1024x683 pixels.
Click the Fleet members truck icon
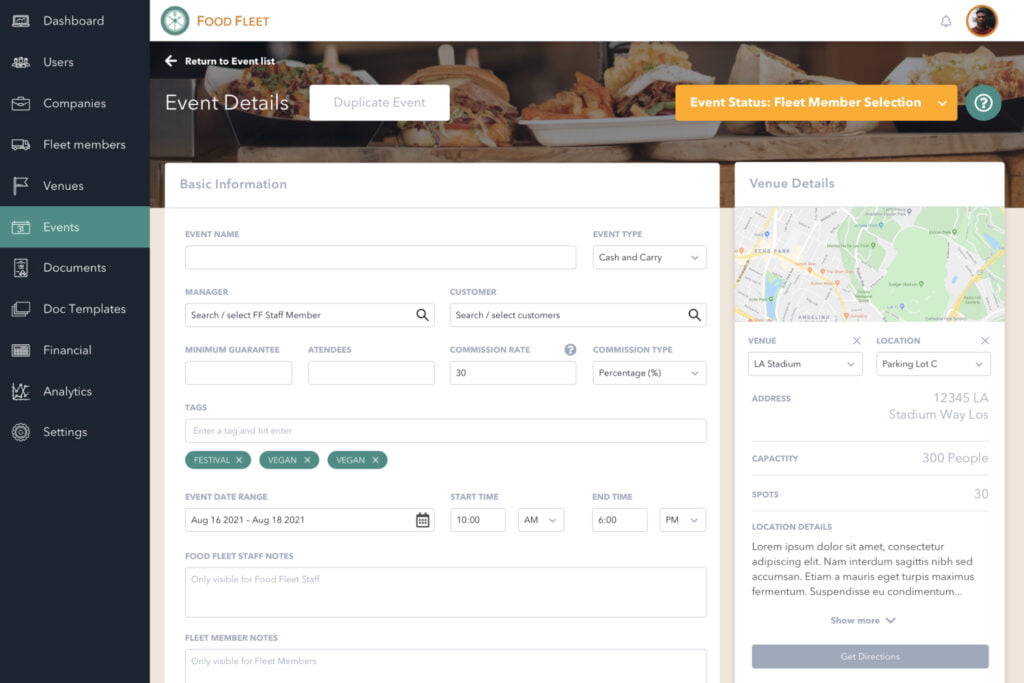tap(21, 144)
